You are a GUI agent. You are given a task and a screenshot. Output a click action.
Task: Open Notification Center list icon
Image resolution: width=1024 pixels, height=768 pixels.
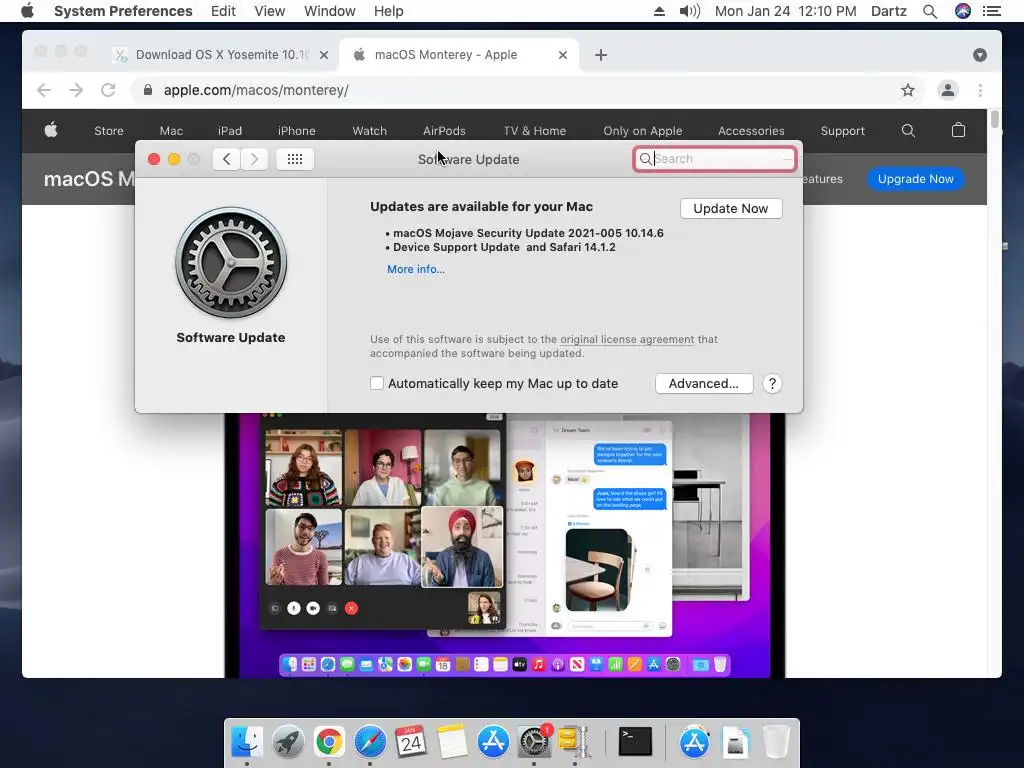992,11
